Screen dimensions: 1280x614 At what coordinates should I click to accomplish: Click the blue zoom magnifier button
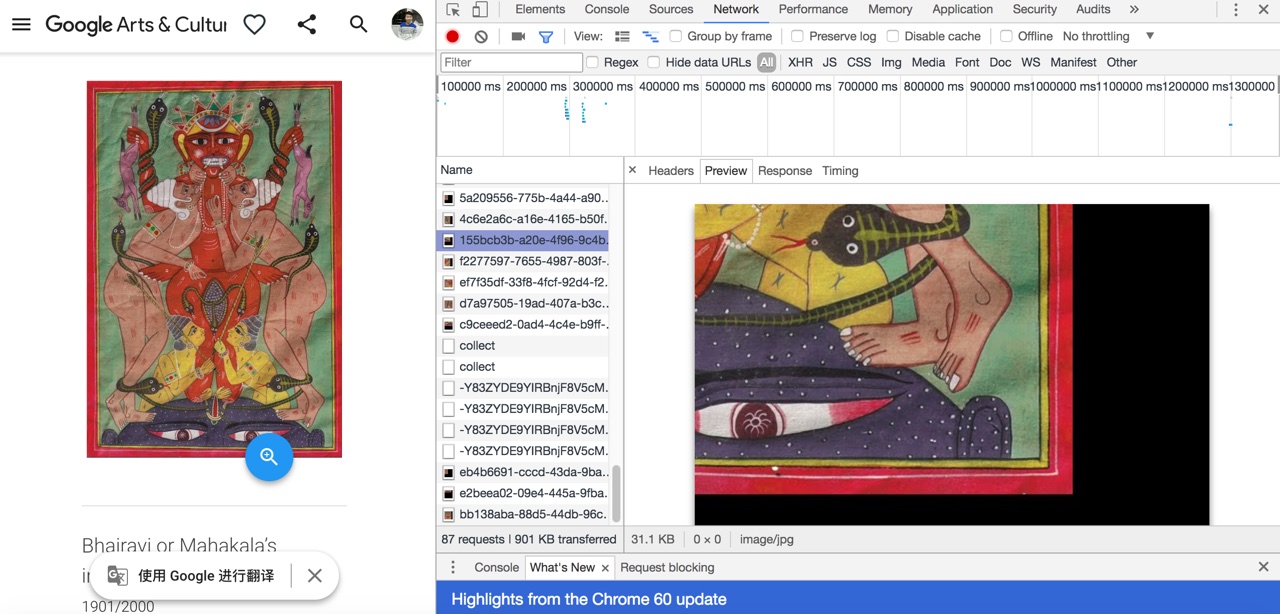click(269, 457)
